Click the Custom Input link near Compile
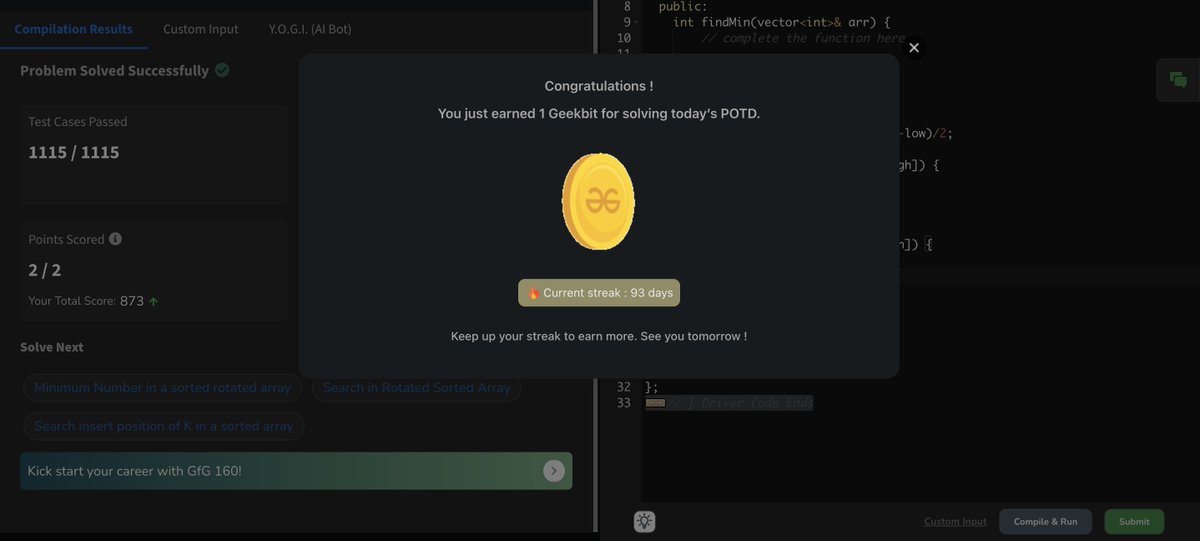The image size is (1200, 541). pos(955,522)
